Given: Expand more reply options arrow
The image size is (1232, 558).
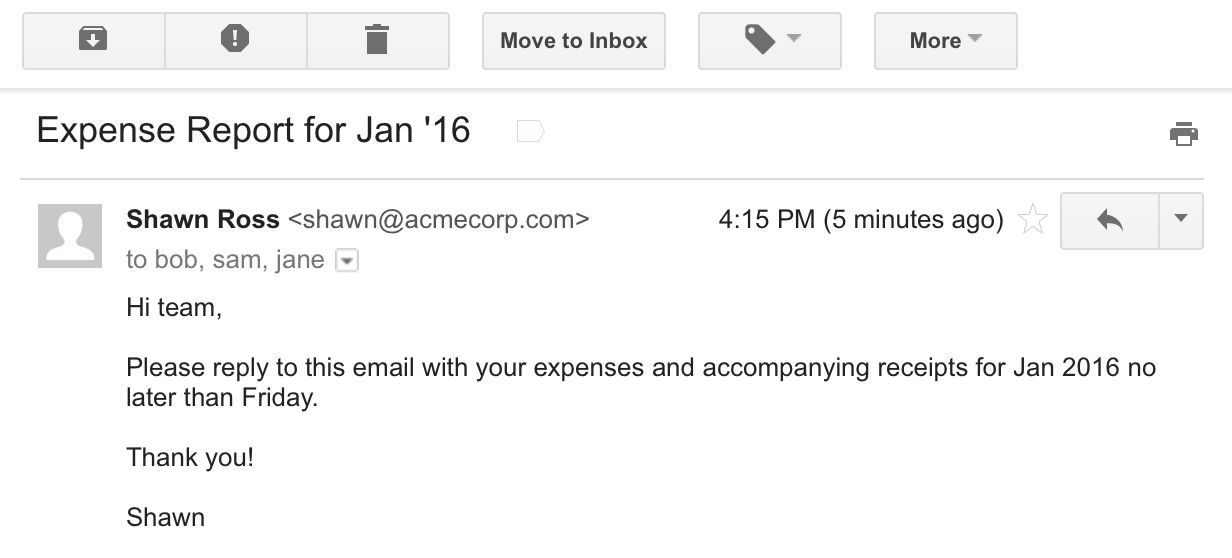Looking at the screenshot, I should coord(1181,220).
